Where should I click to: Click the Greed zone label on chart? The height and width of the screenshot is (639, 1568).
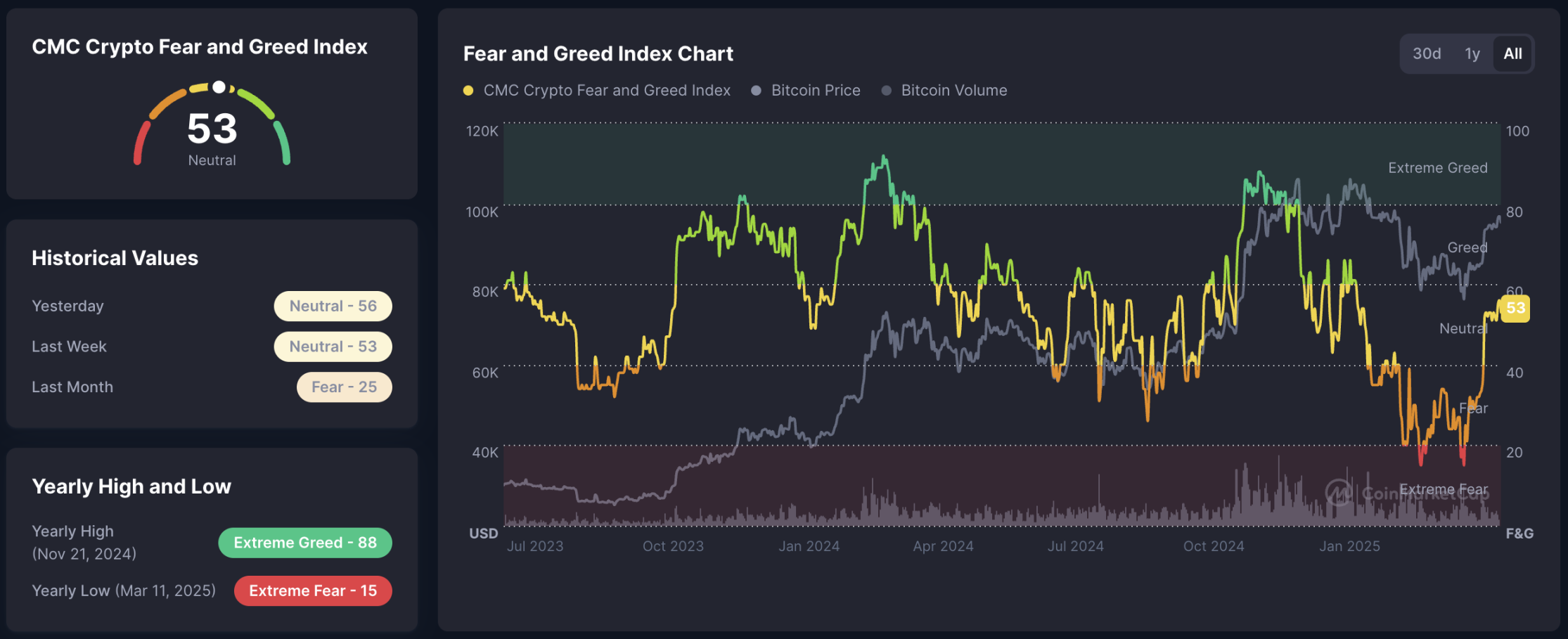[x=1467, y=247]
